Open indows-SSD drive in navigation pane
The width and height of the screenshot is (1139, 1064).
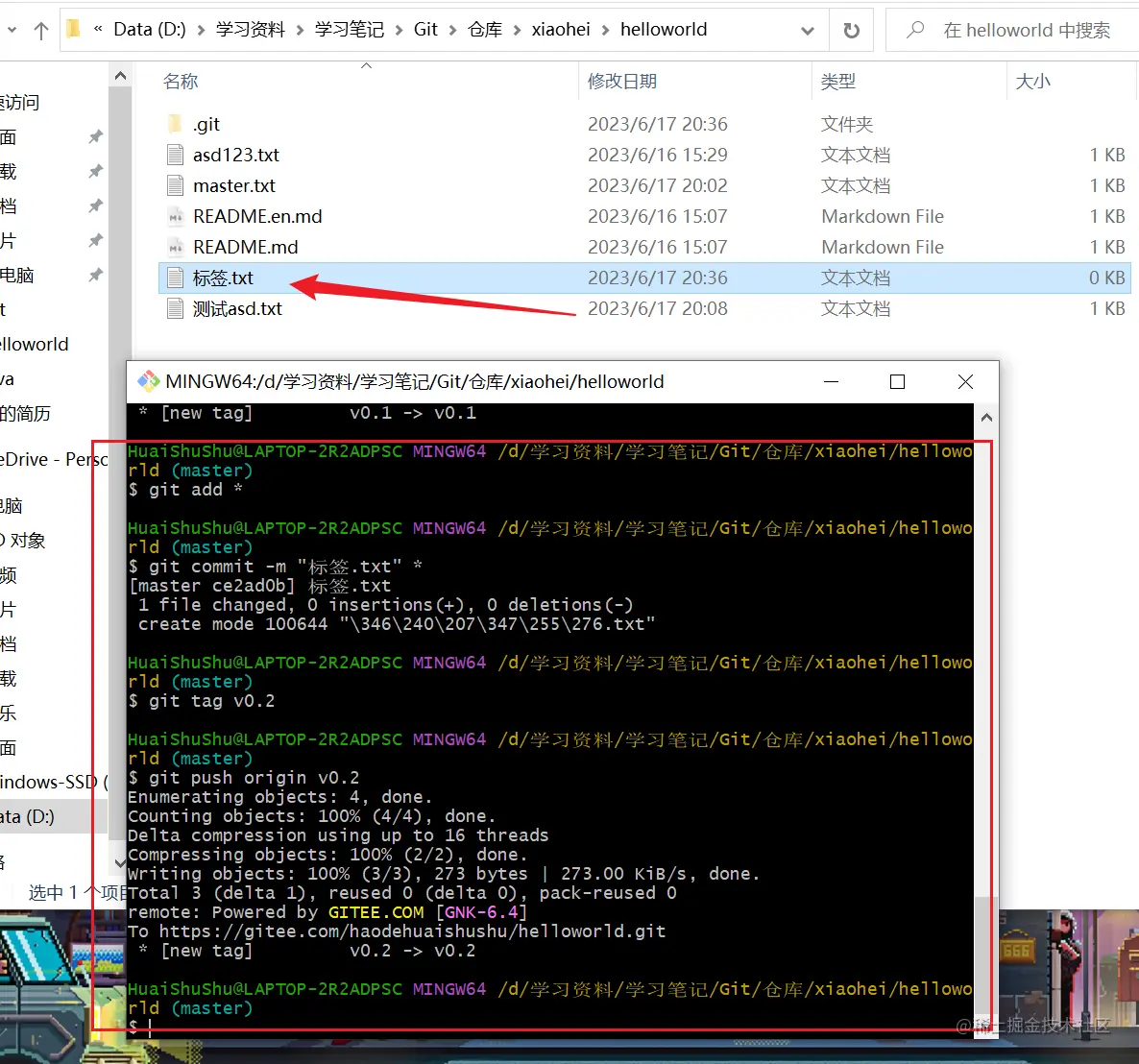(x=54, y=783)
